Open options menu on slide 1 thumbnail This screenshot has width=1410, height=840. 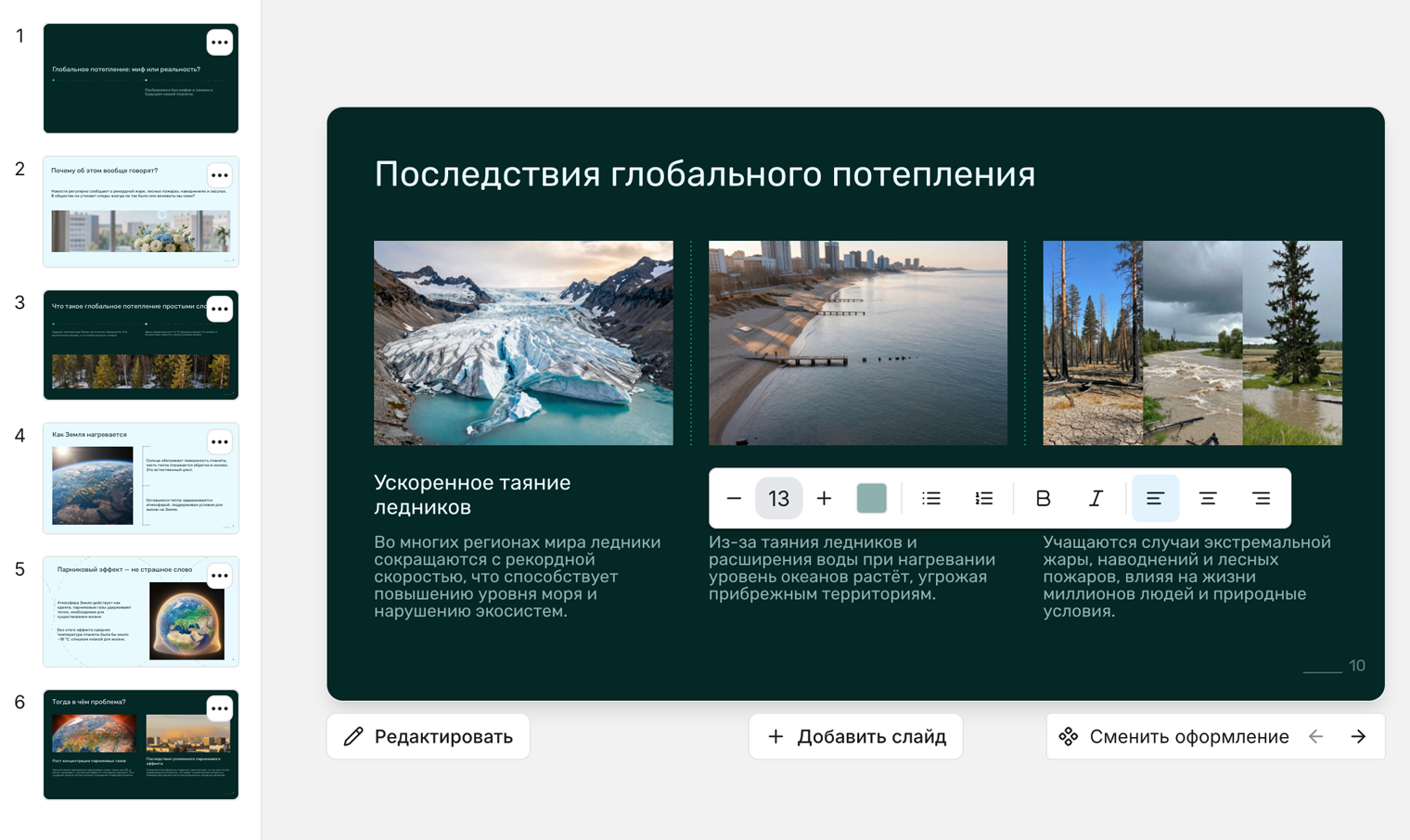coord(220,42)
